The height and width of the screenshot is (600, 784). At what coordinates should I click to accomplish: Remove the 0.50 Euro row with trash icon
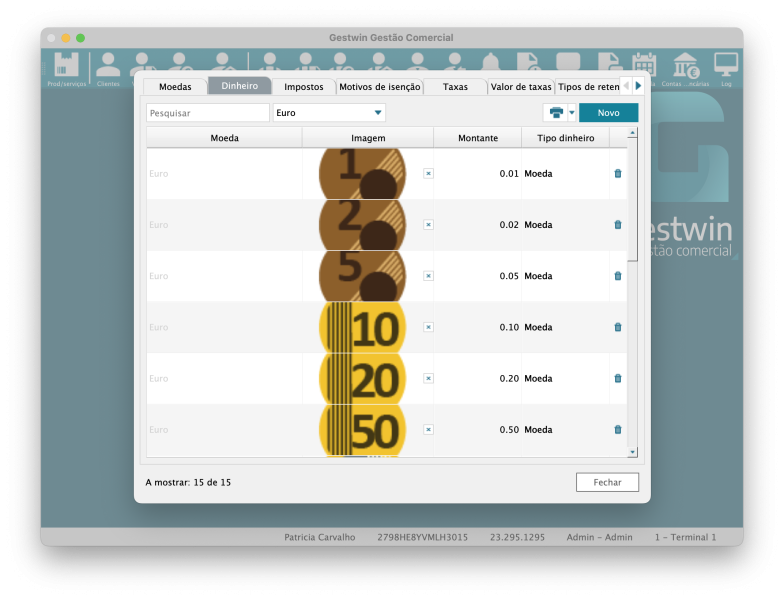617,430
